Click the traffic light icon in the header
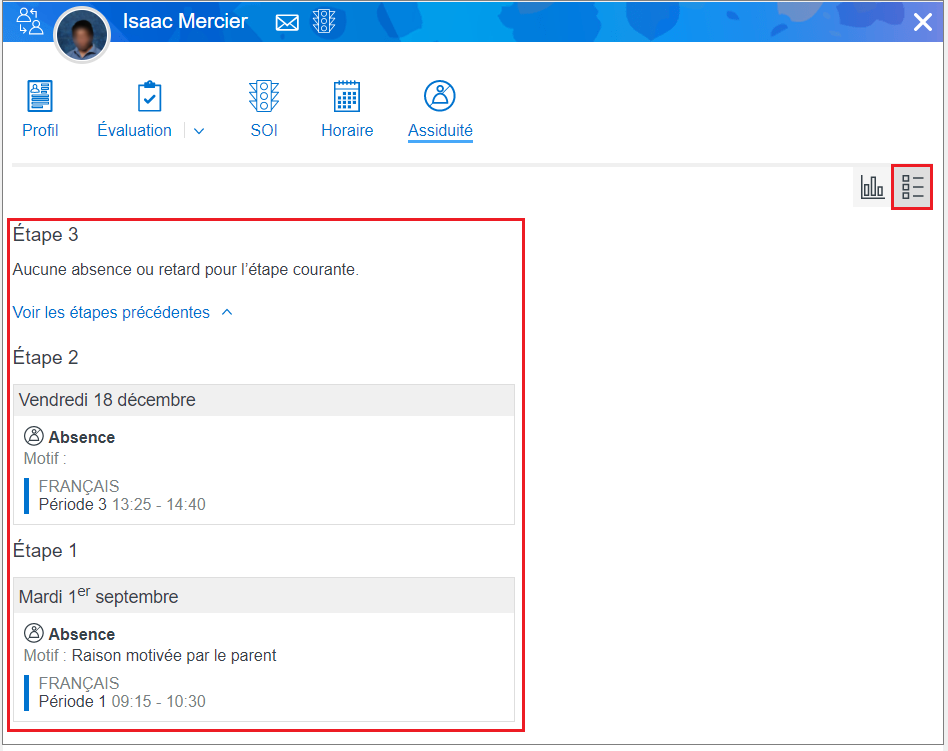948x751 pixels. [x=324, y=21]
